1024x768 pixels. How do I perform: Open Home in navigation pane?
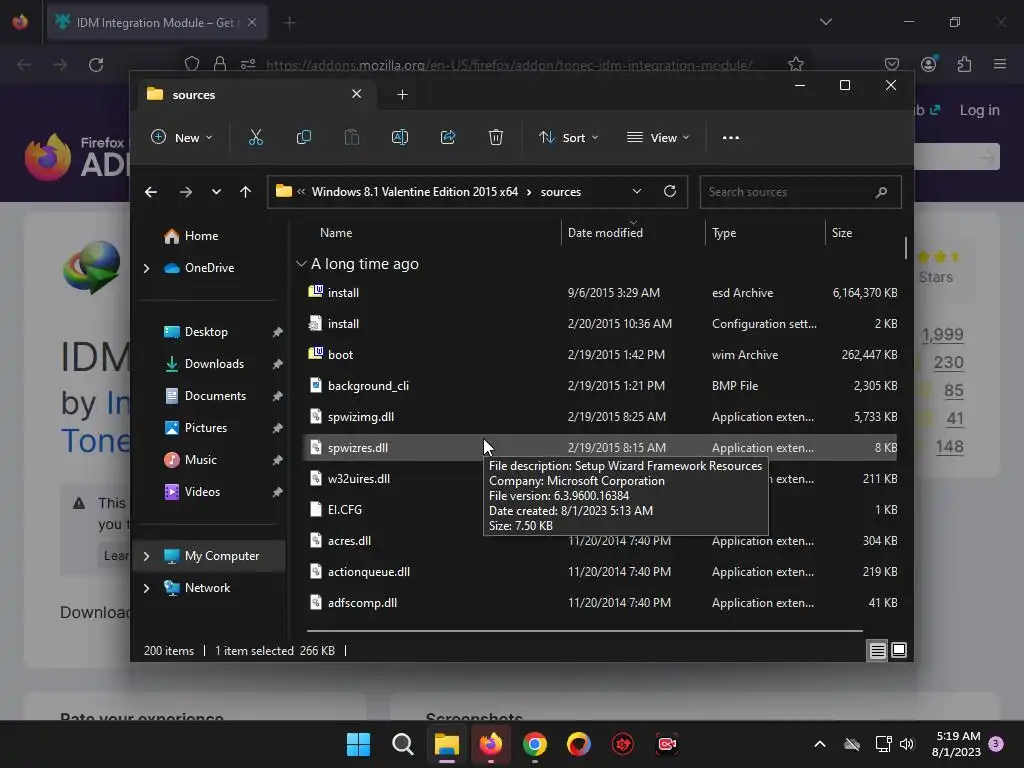tap(201, 236)
